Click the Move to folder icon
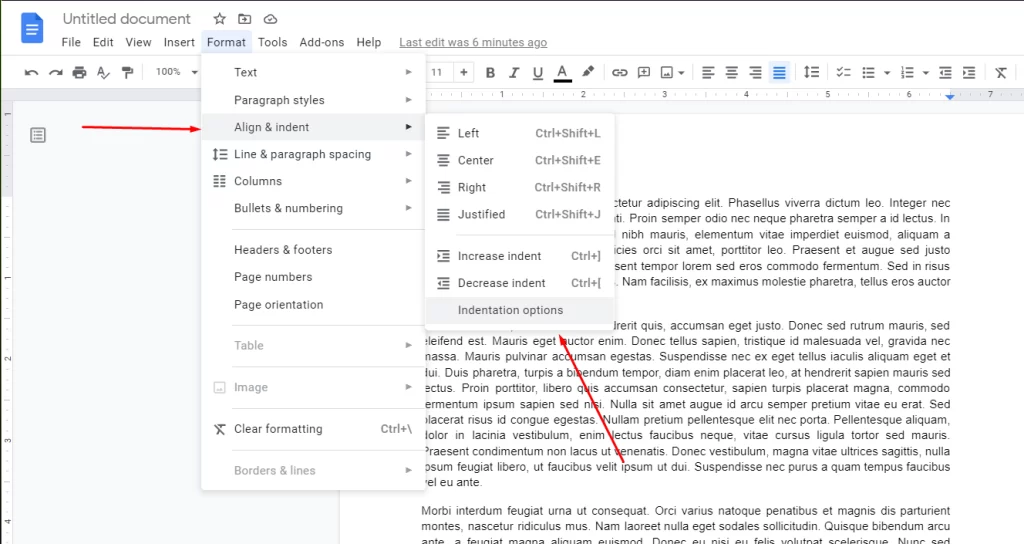This screenshot has width=1024, height=544. coord(244,19)
